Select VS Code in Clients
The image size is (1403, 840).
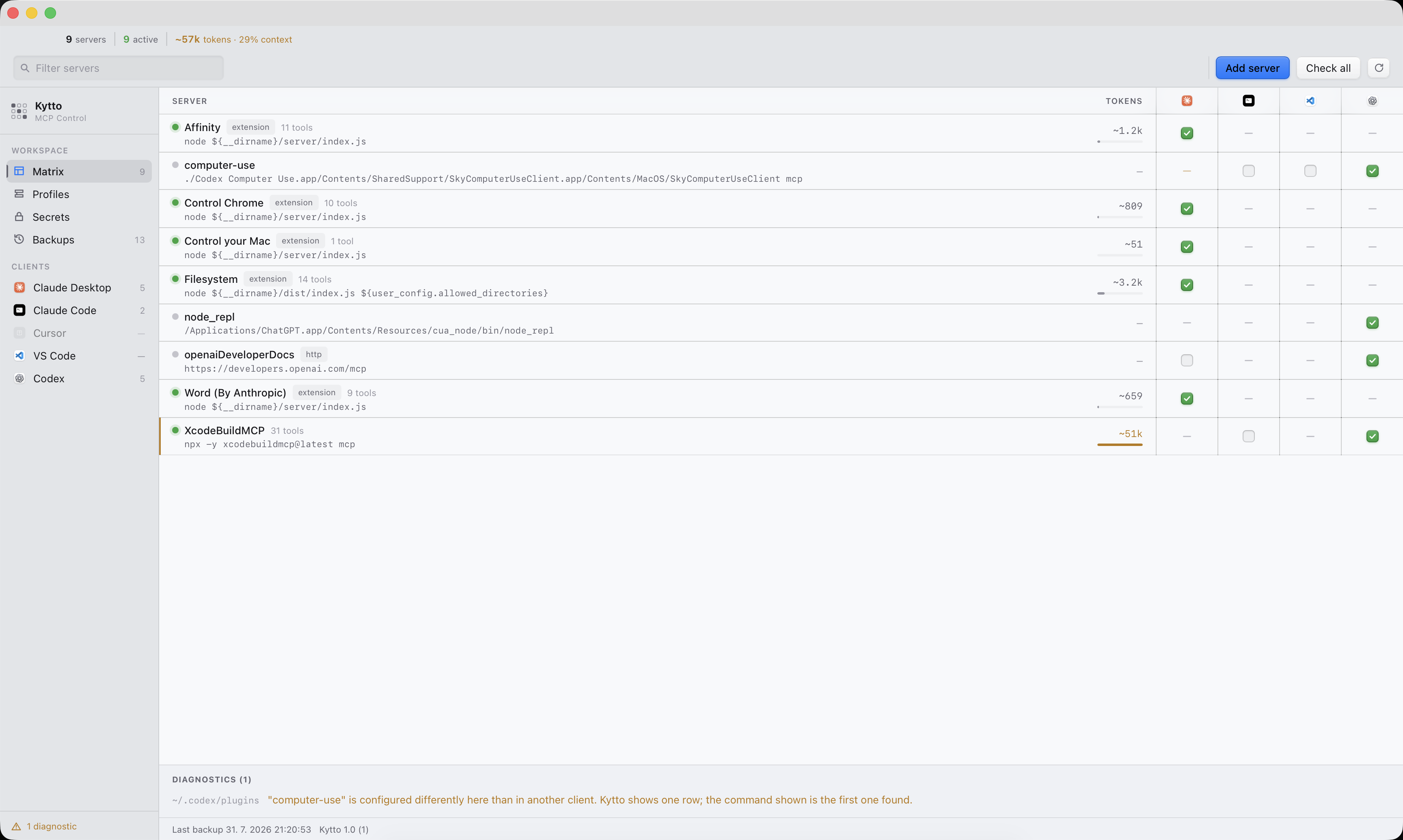click(79, 355)
